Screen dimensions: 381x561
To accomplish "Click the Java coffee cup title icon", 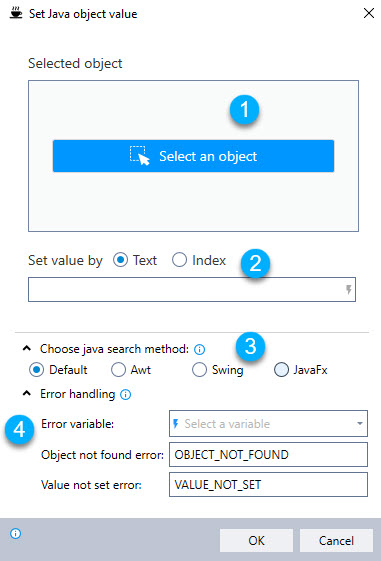I will (x=16, y=14).
